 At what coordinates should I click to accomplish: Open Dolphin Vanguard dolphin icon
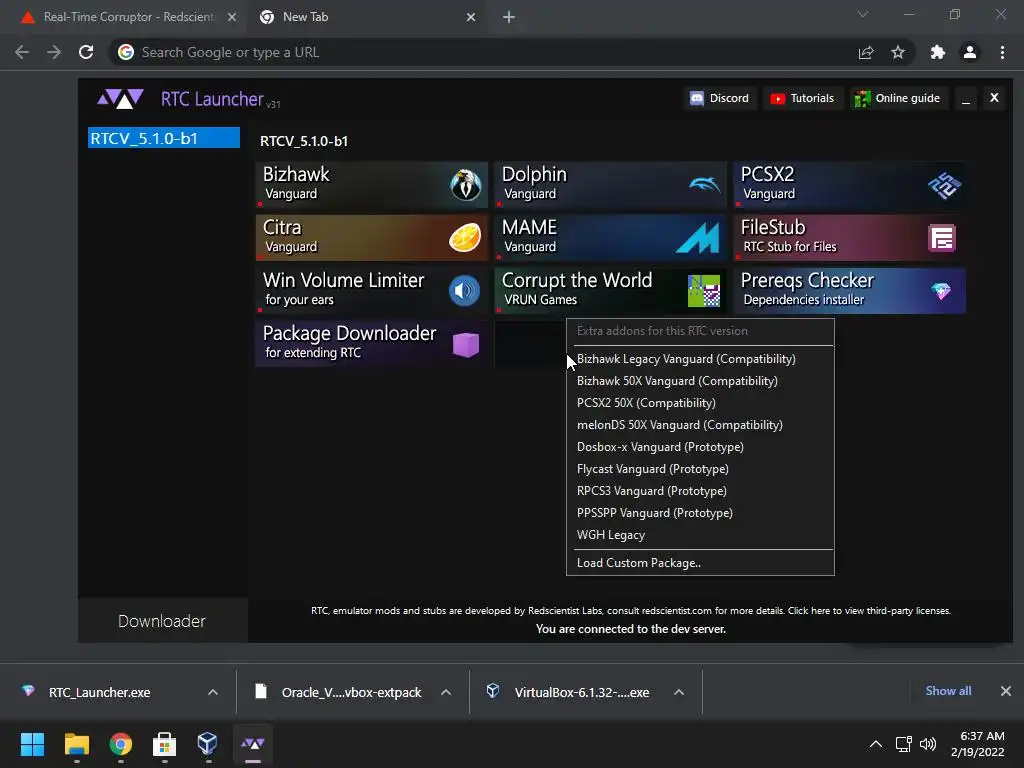point(705,185)
